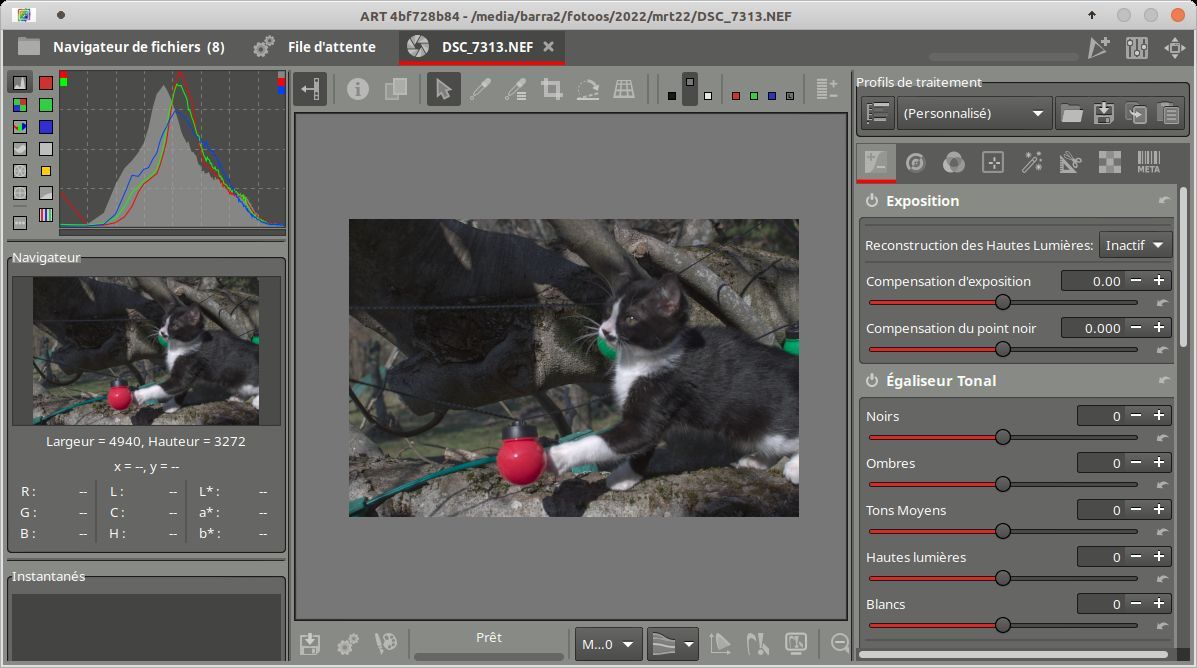Toggle the red channel preview
Viewport: 1197px width, 668px height.
point(736,96)
